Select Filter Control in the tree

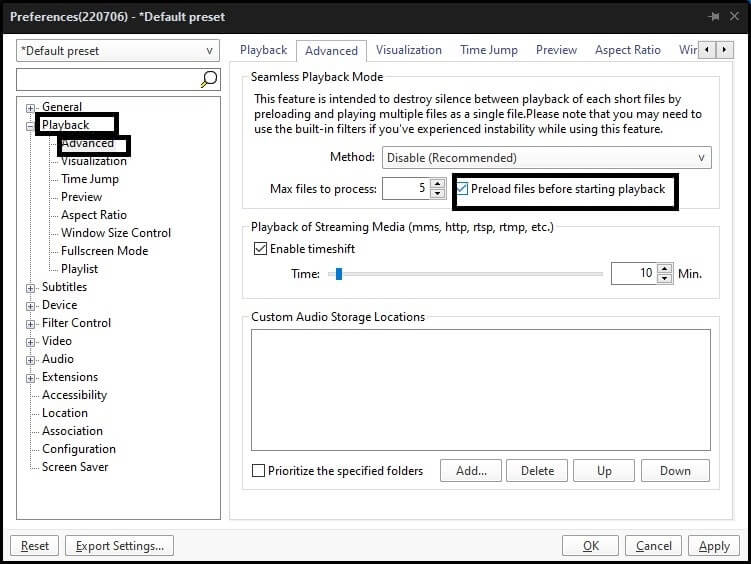point(76,323)
